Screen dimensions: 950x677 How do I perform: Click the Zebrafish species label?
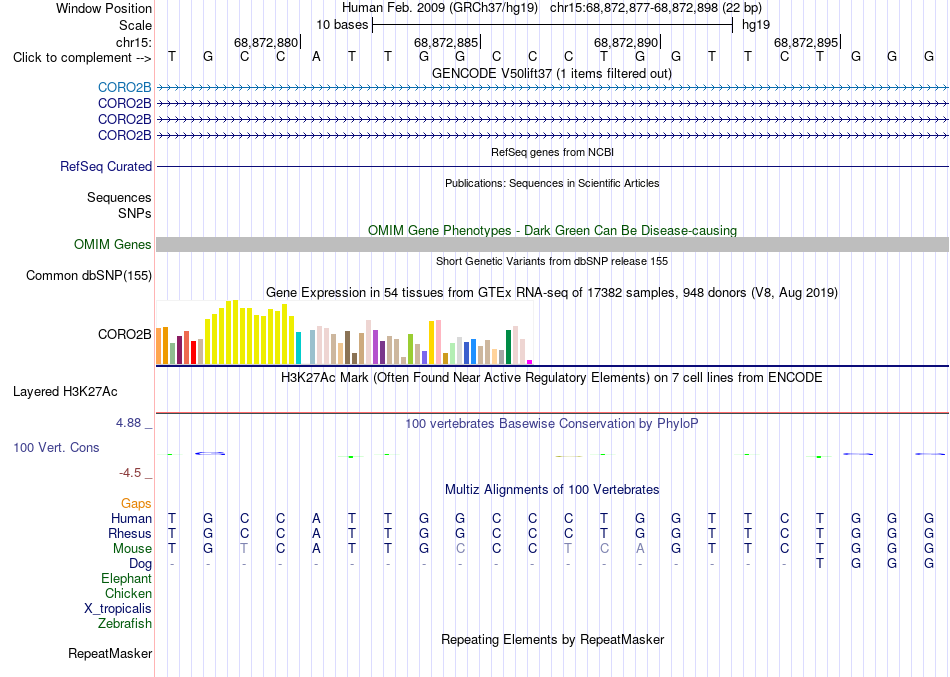click(x=125, y=623)
